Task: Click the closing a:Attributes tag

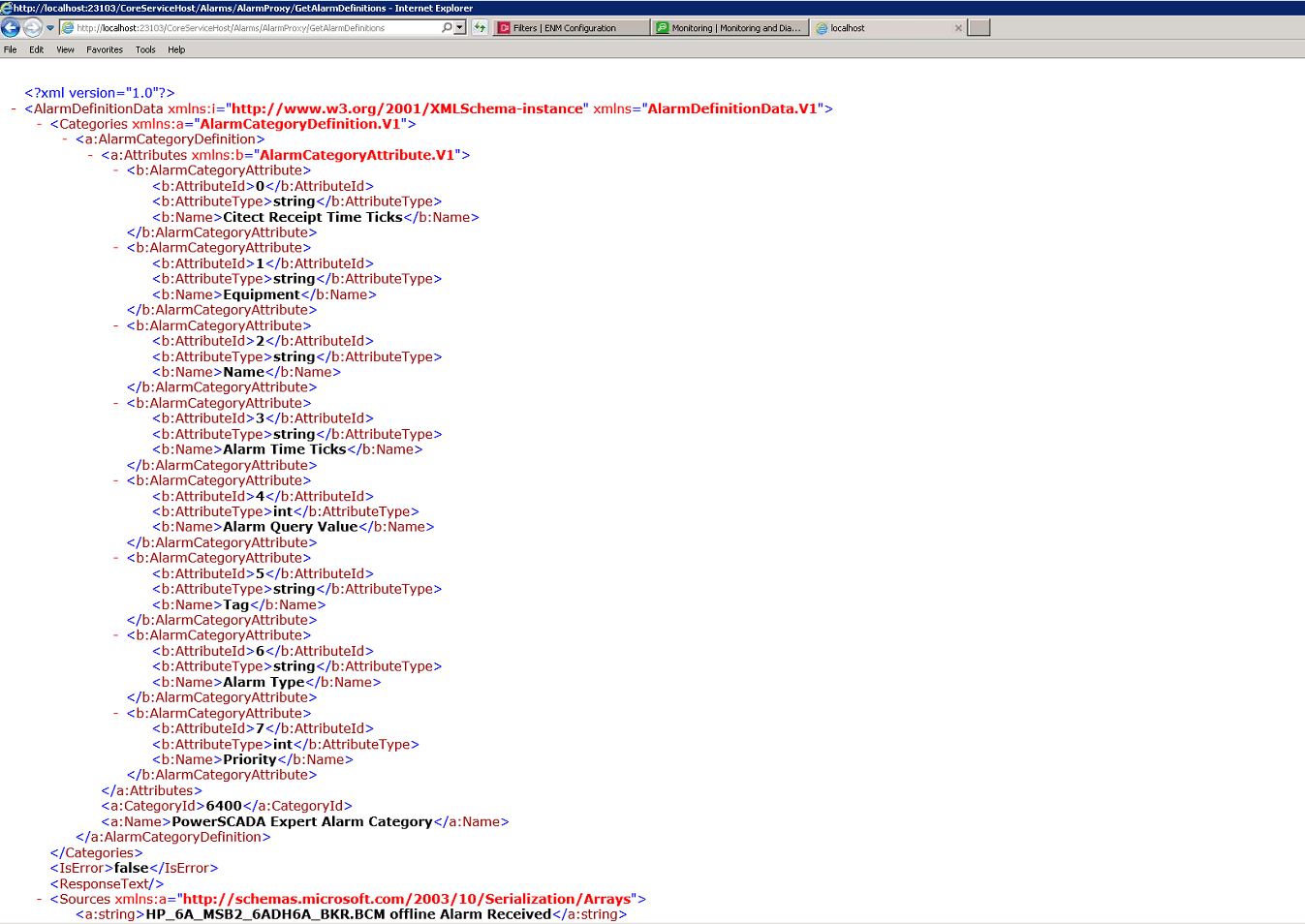Action: click(x=152, y=790)
